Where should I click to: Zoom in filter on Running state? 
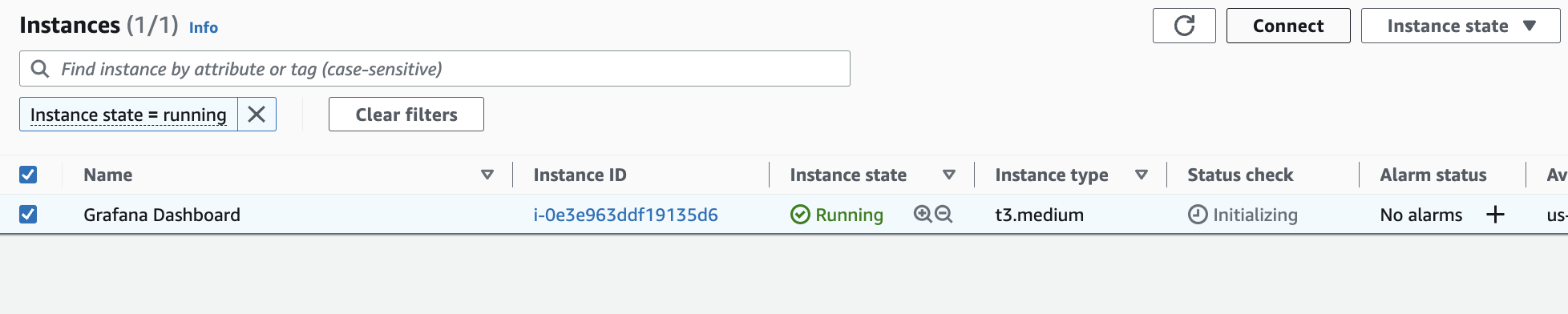923,214
